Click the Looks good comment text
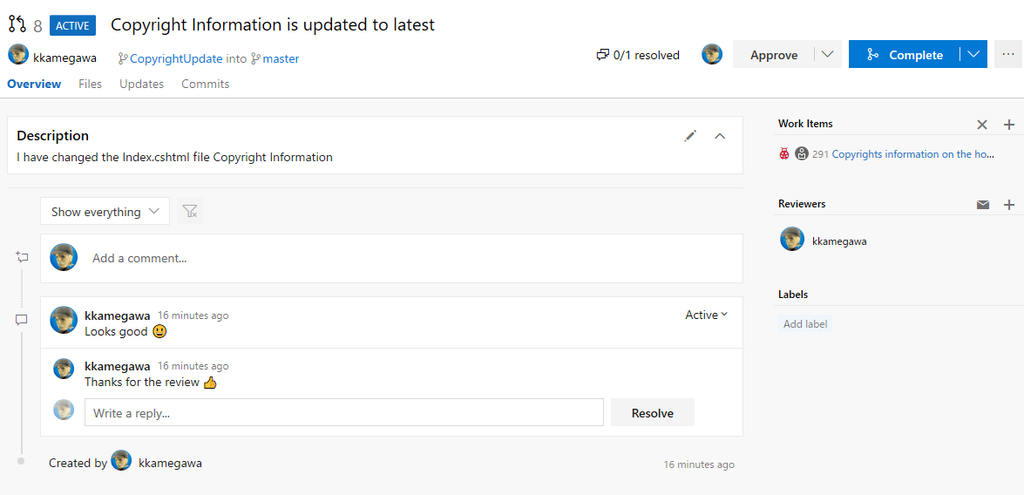The width and height of the screenshot is (1024, 495). tap(116, 332)
